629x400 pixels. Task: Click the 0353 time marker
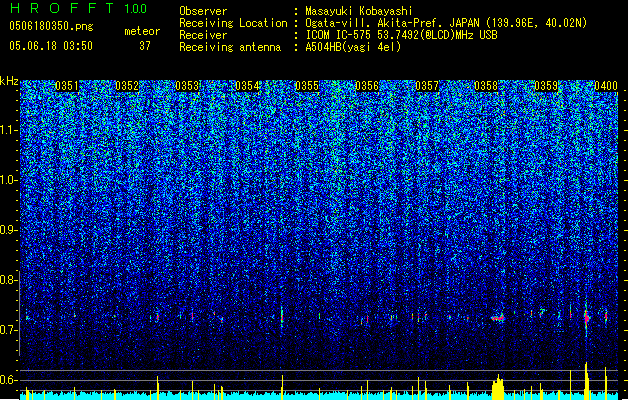click(x=187, y=86)
